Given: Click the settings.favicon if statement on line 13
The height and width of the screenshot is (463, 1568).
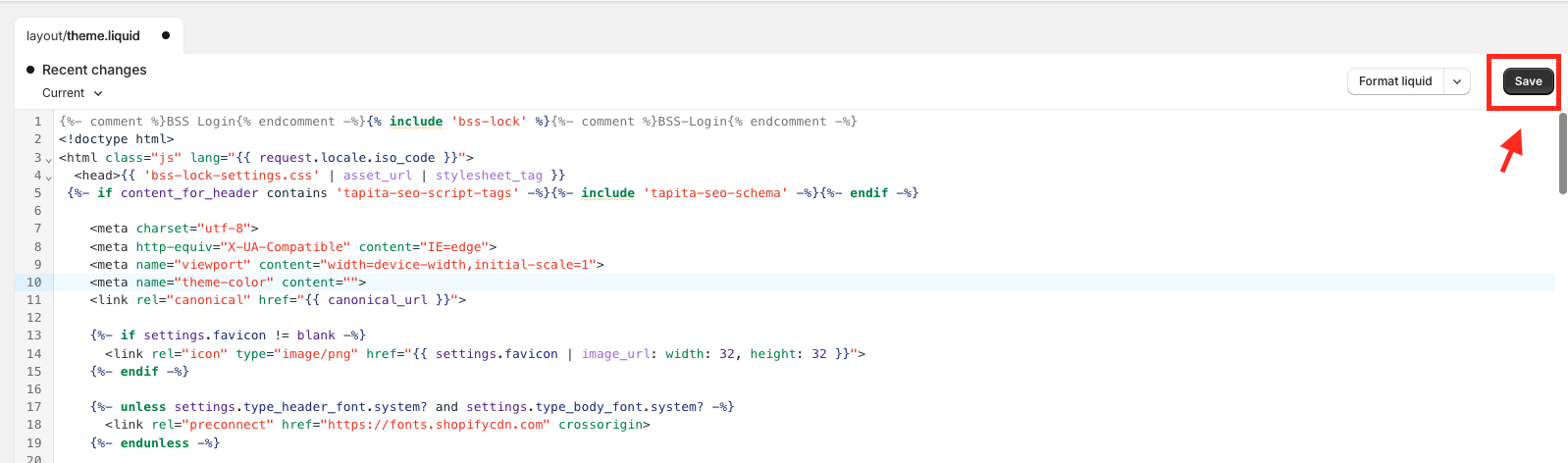Looking at the screenshot, I should pos(228,335).
